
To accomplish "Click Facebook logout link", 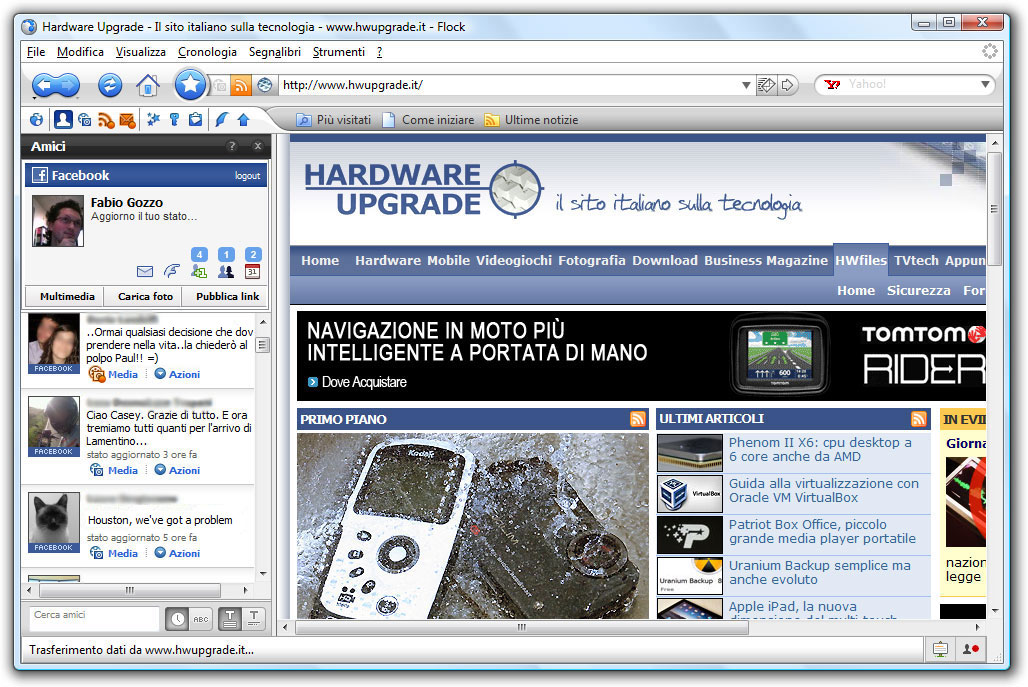I will (248, 176).
